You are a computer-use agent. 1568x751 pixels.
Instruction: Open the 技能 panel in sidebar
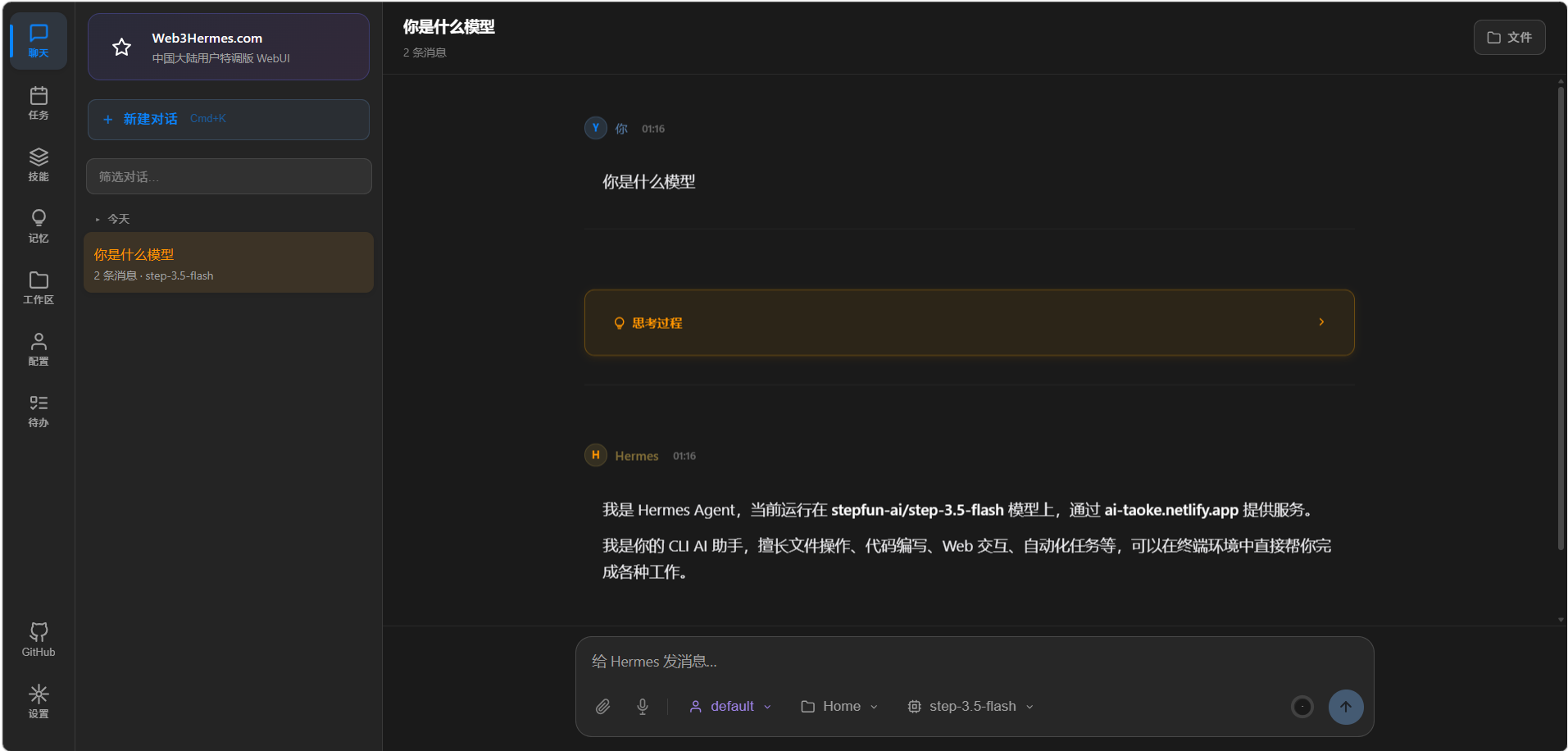38,163
